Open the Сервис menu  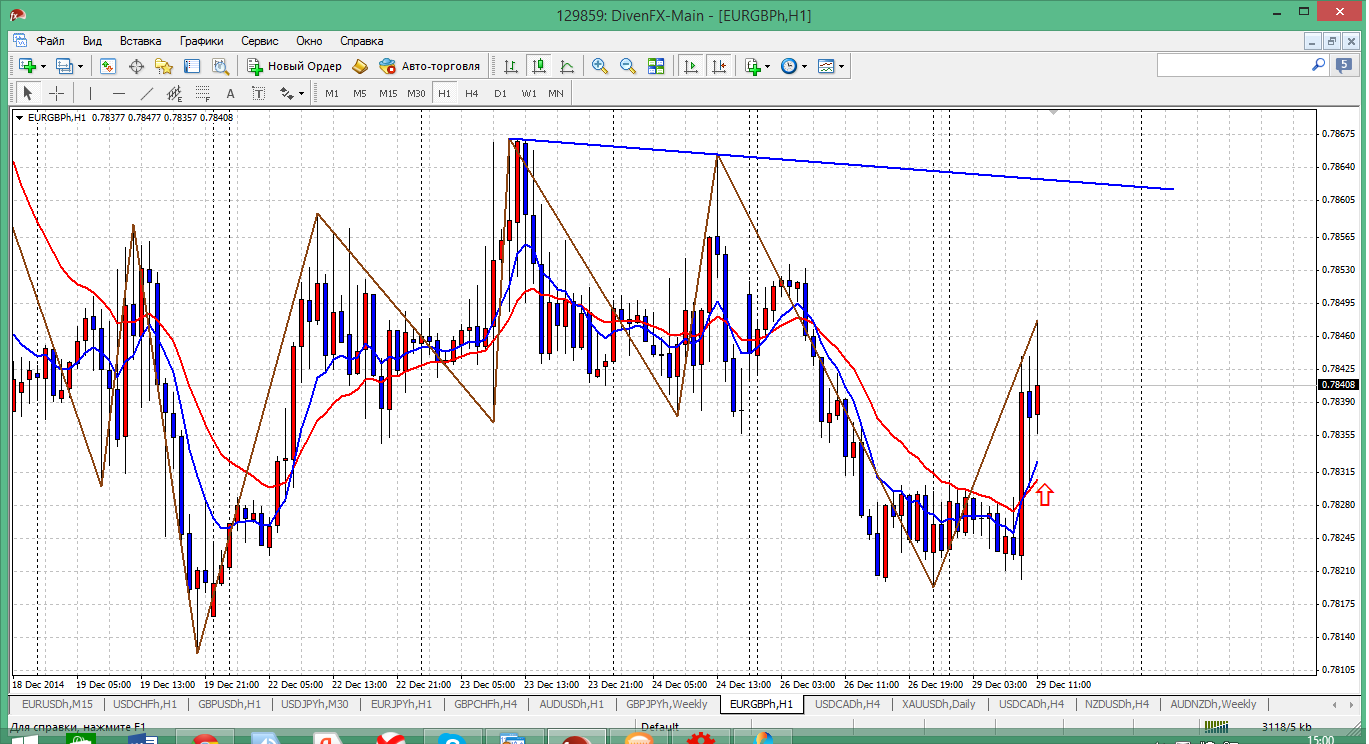click(260, 41)
